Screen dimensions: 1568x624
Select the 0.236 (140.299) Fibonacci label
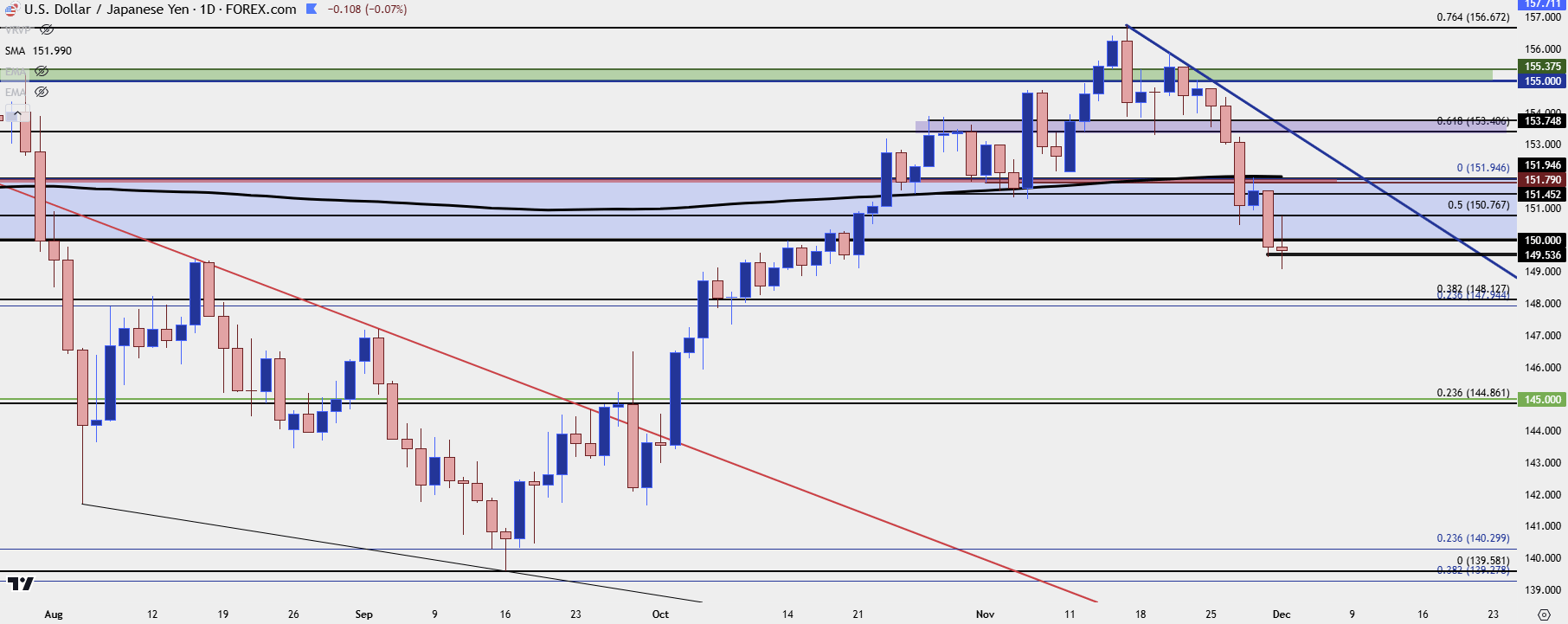coord(1473,538)
